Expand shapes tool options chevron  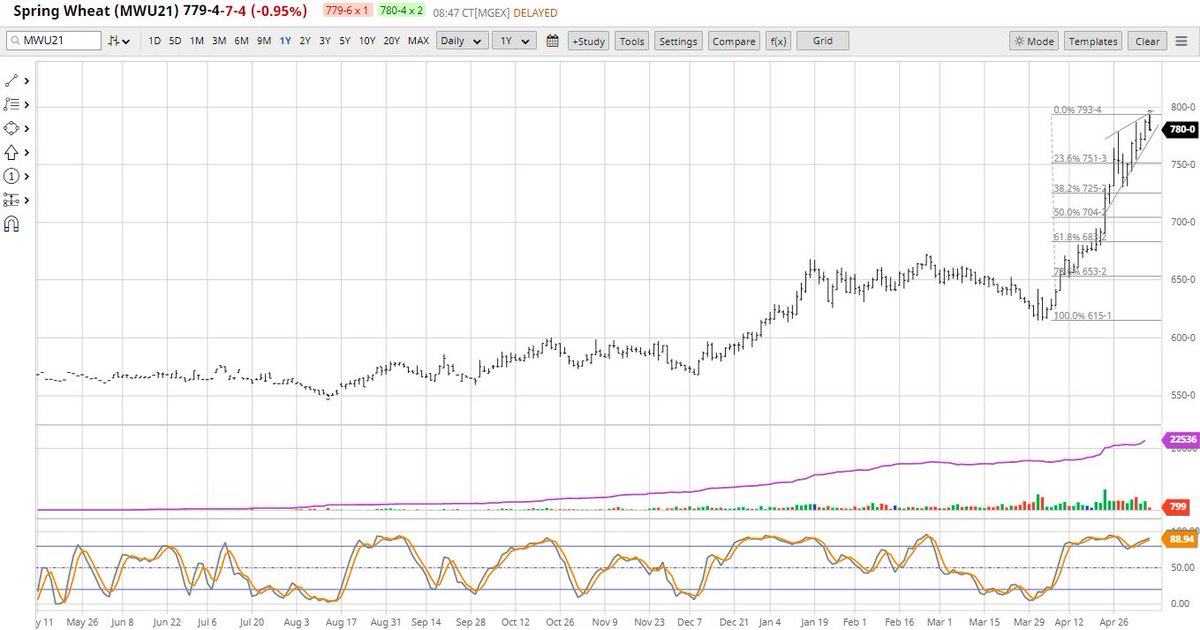click(27, 128)
